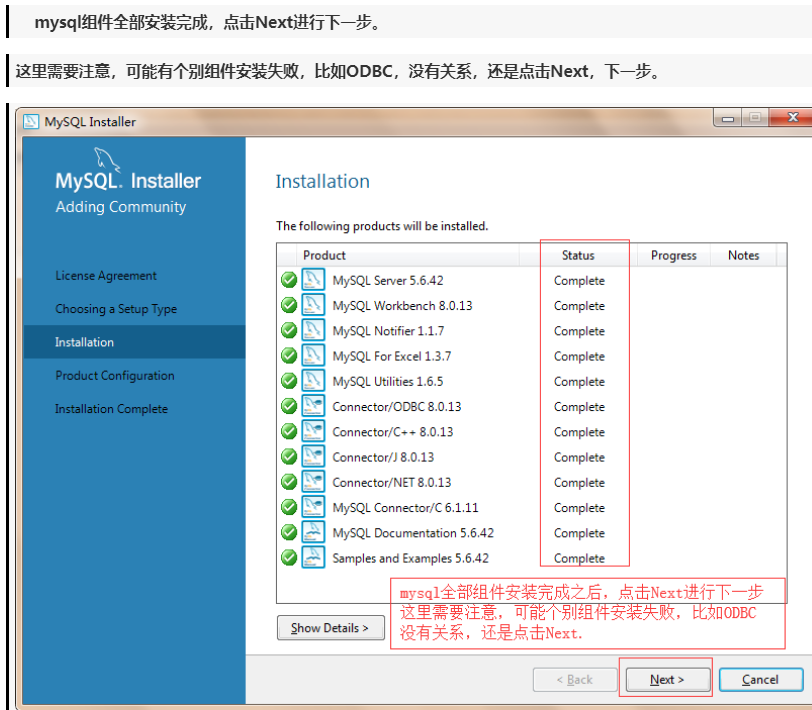This screenshot has height=710, width=812.
Task: Select the MySQL Server 5.6.42 row text
Action: [388, 281]
